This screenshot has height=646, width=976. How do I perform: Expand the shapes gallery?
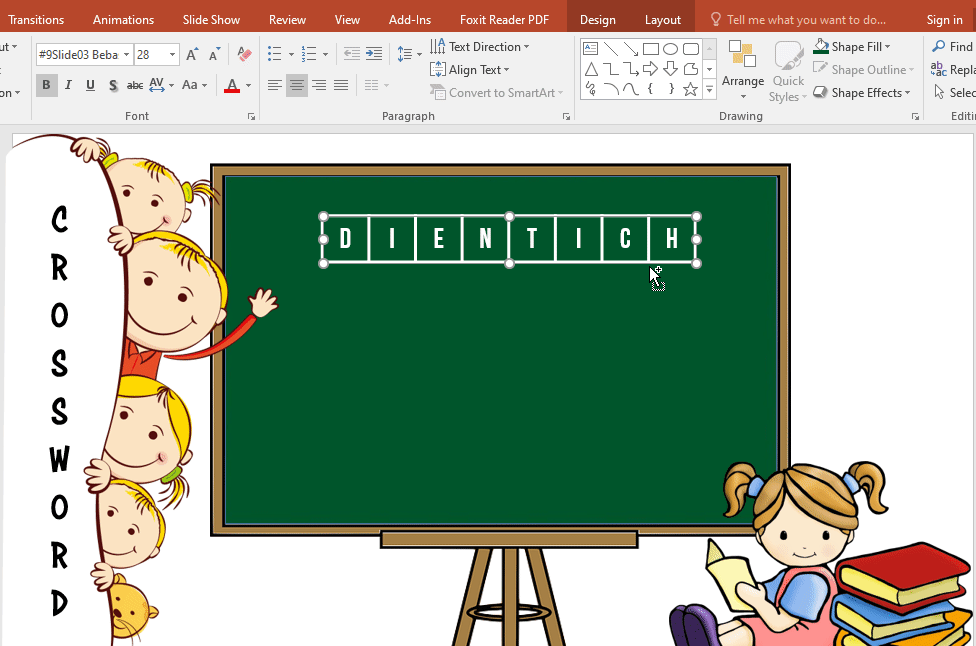coord(710,90)
